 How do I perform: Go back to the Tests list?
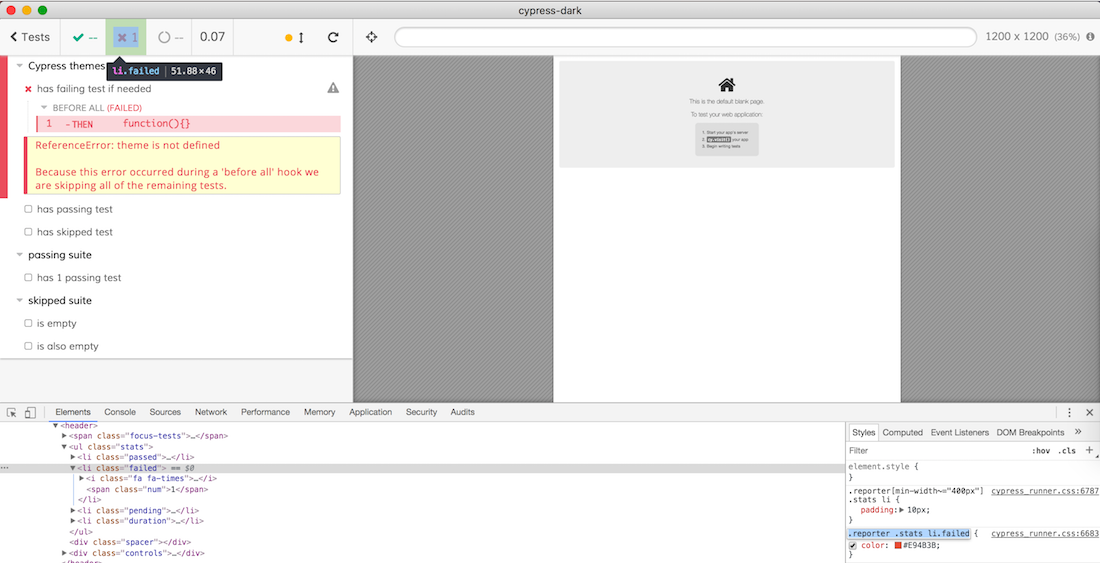(x=30, y=37)
